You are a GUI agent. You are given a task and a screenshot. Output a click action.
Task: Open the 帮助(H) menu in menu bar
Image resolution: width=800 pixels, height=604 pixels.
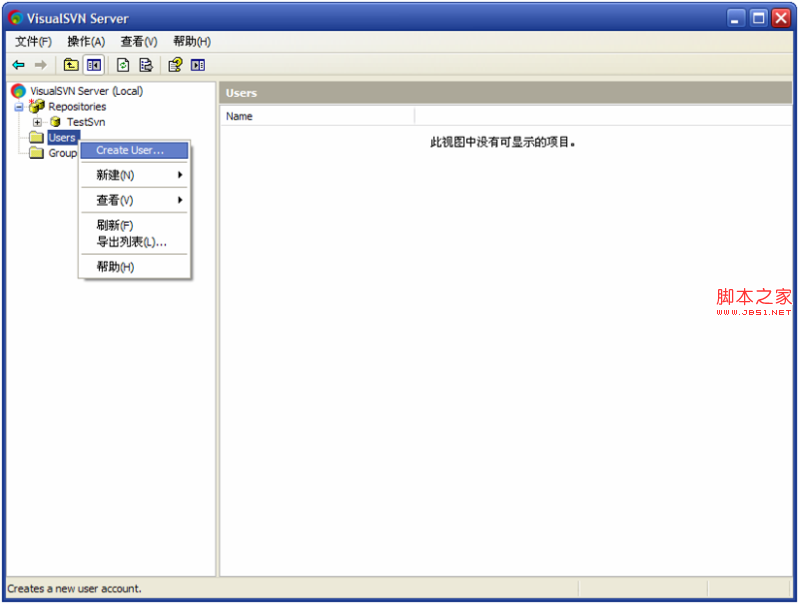click(192, 41)
